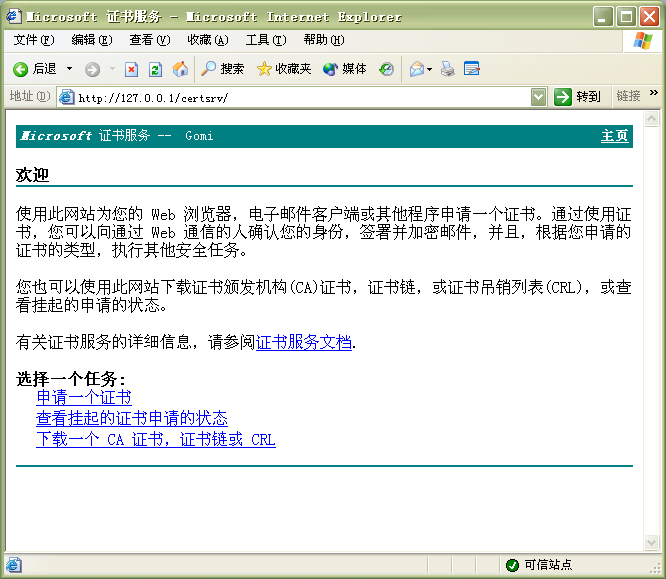Screen dimensions: 666x579
Task: Open the 工具(T) menu
Action: click(266, 40)
